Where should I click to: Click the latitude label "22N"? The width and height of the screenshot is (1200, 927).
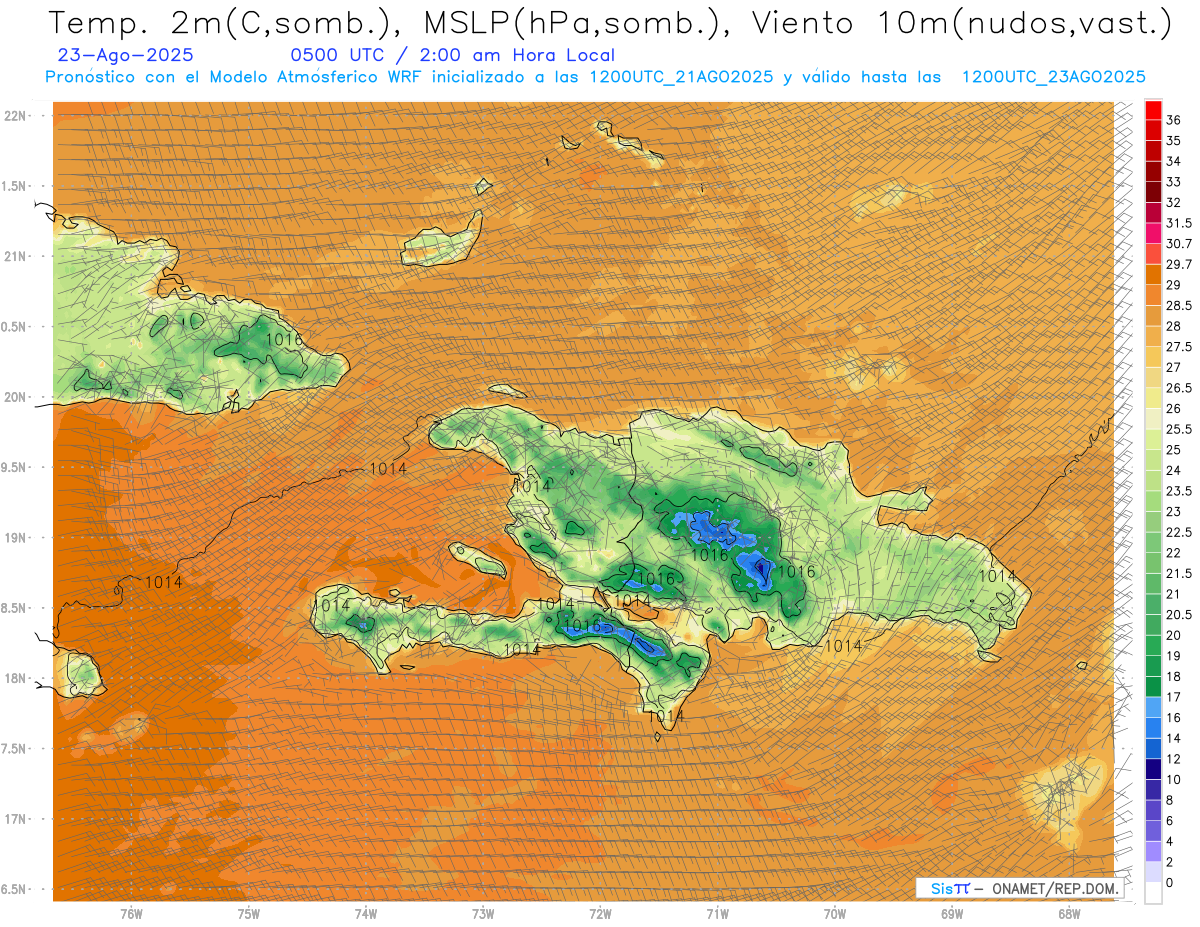click(15, 116)
